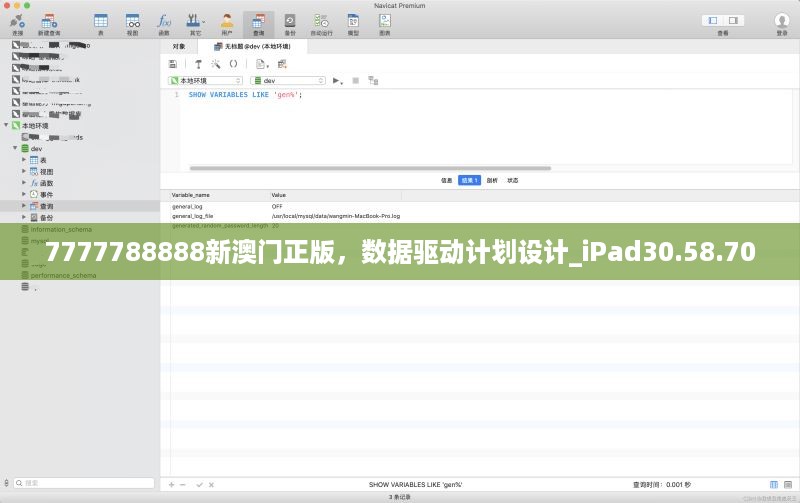Switch to the 信息 result tab
Image resolution: width=800 pixels, height=503 pixels.
(446, 180)
